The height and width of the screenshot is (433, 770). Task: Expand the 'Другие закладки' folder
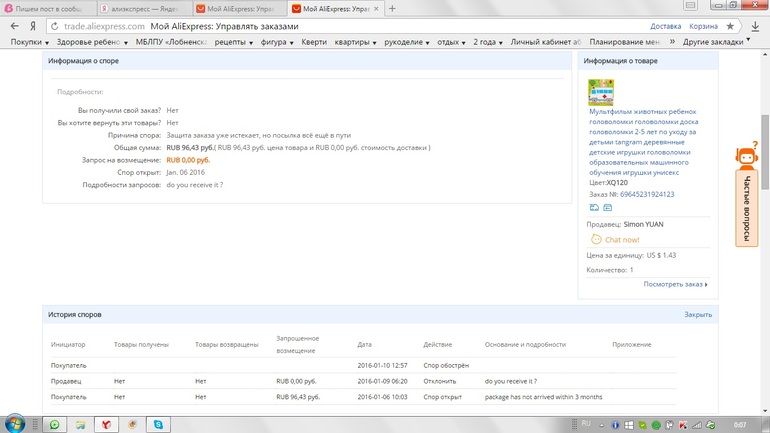click(716, 42)
